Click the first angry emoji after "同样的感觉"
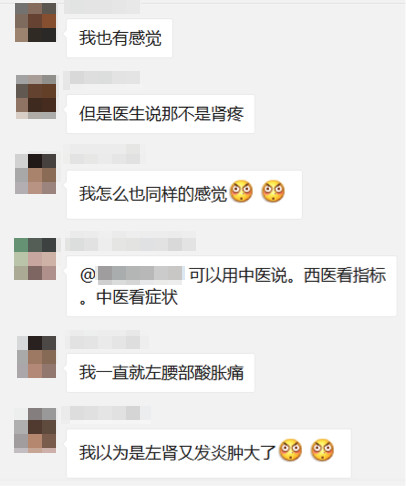This screenshot has width=406, height=486. click(242, 191)
